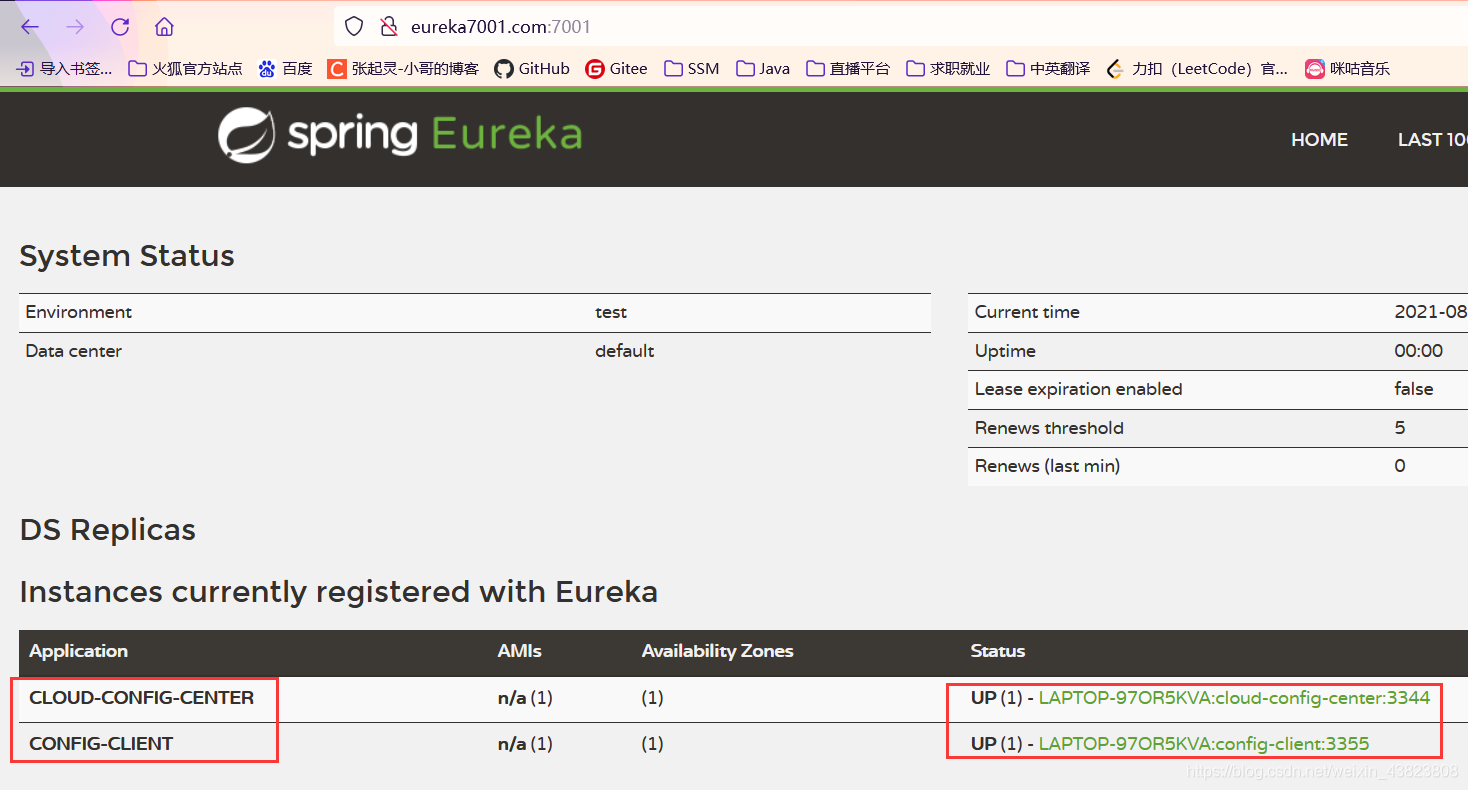Open the config-client:3355 instance link
This screenshot has height=790, width=1468.
click(x=1204, y=743)
